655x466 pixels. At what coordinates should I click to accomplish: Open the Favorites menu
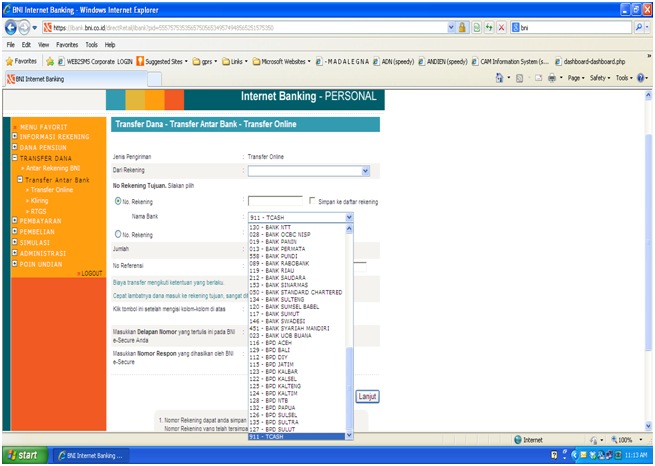(x=67, y=45)
